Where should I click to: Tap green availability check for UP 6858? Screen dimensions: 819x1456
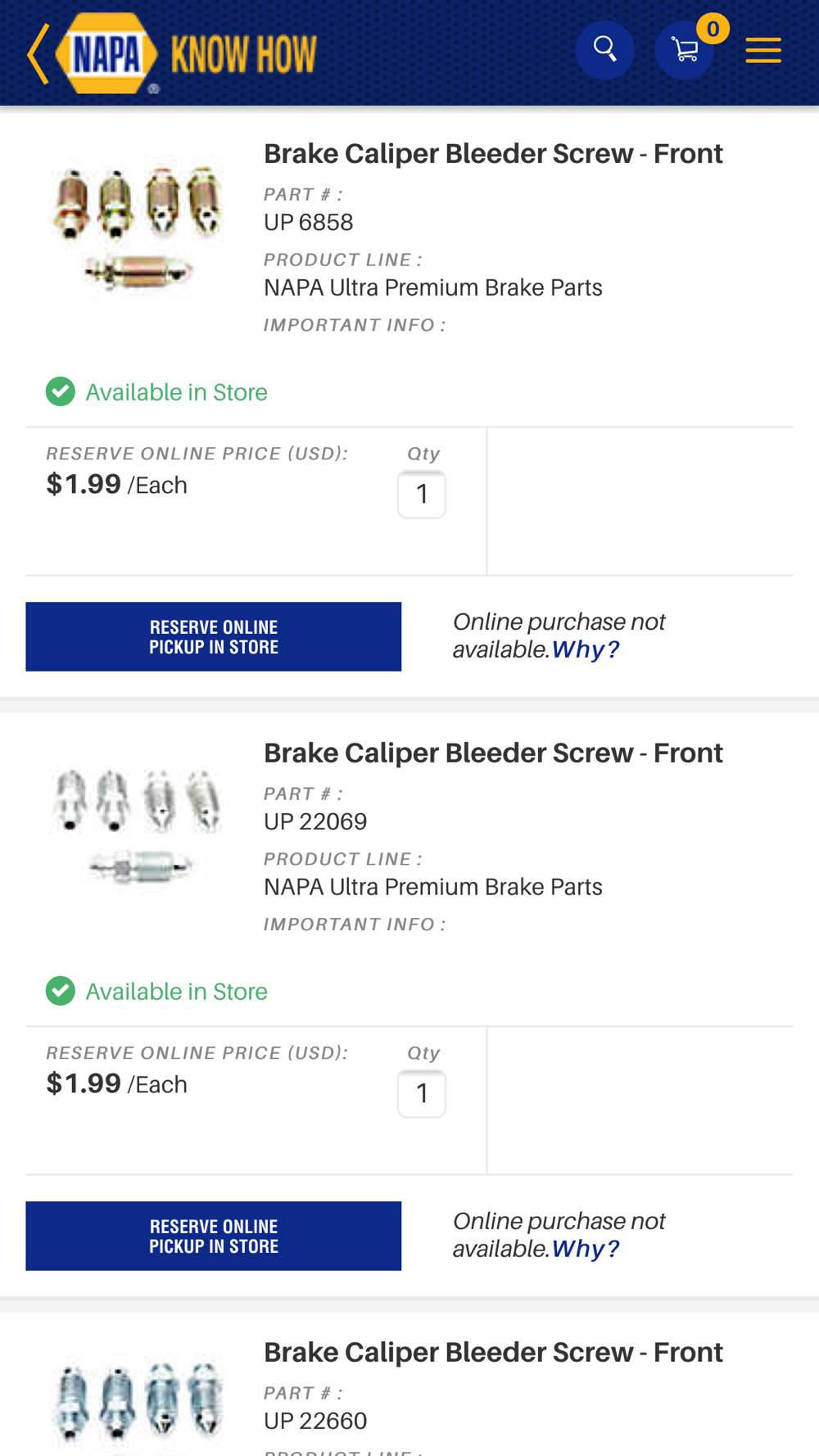61,392
